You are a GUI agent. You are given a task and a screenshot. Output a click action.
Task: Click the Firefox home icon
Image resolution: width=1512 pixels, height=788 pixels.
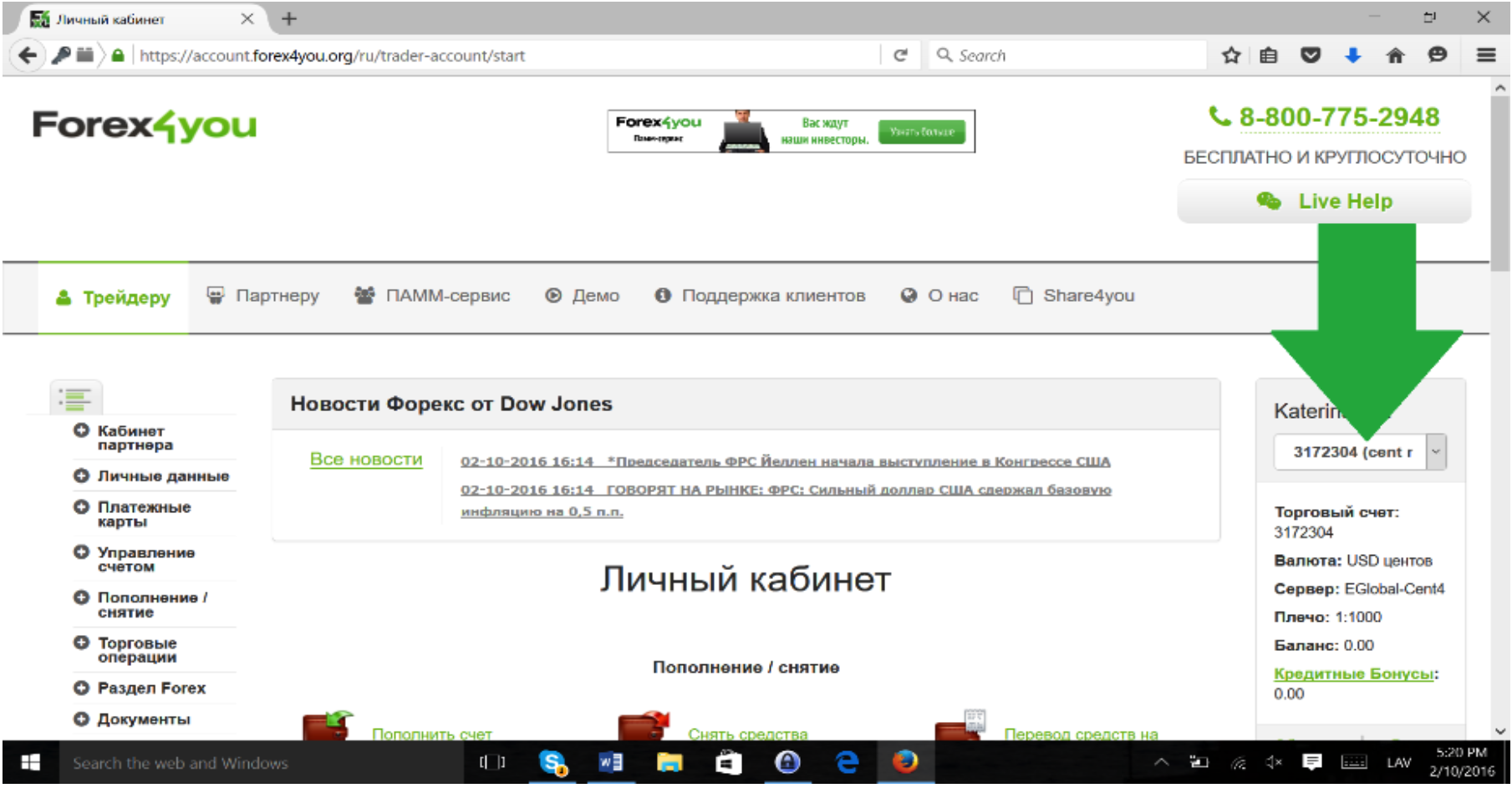pos(1395,56)
